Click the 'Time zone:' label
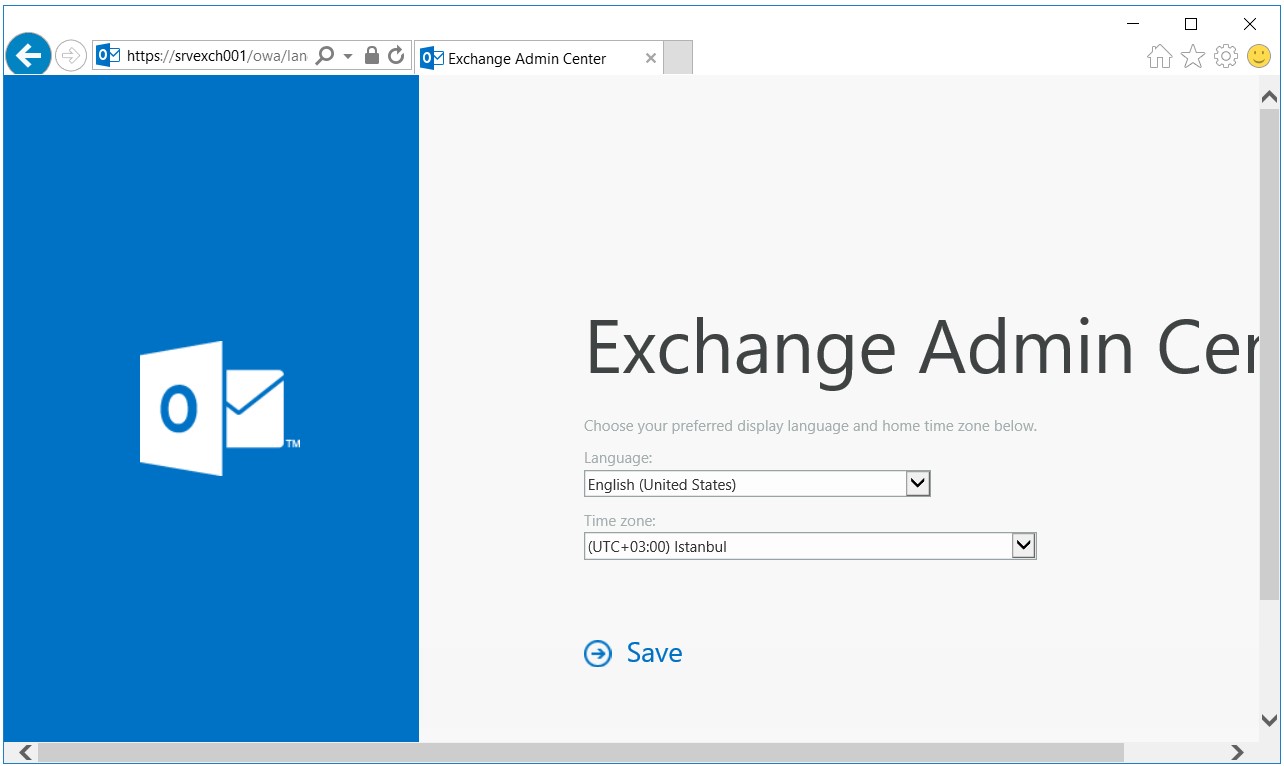 coord(620,521)
